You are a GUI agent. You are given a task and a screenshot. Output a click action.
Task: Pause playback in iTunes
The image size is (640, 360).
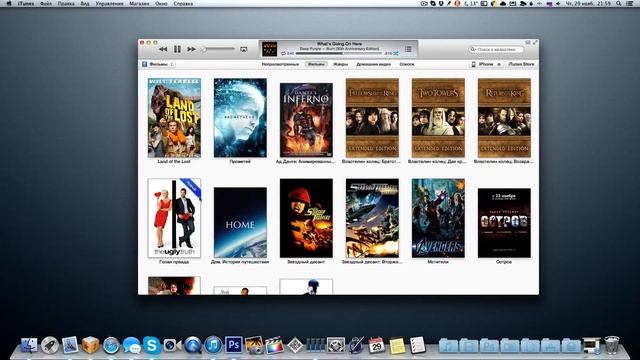click(x=177, y=49)
